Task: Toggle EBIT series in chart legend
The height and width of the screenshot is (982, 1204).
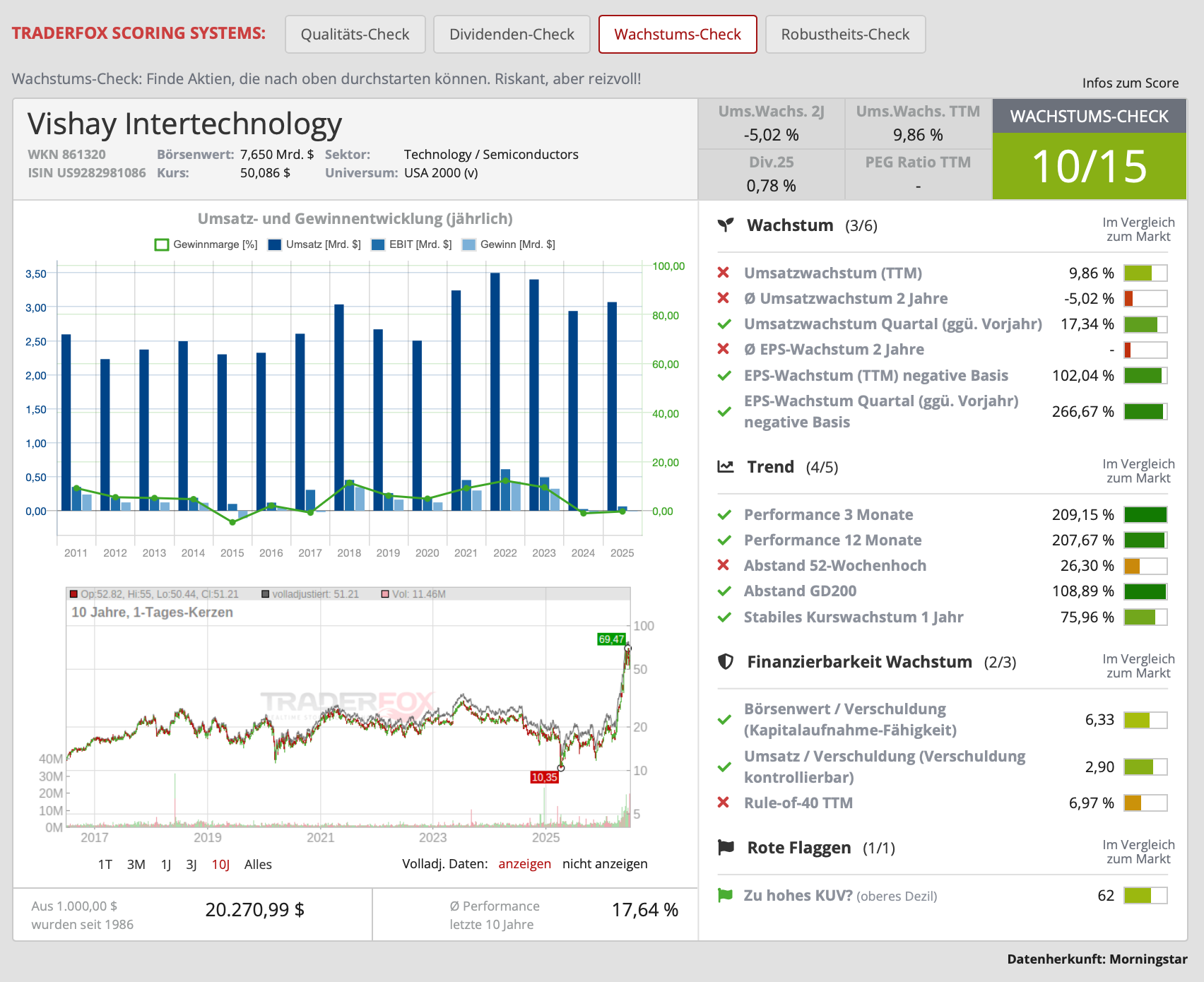Action: pyautogui.click(x=412, y=244)
